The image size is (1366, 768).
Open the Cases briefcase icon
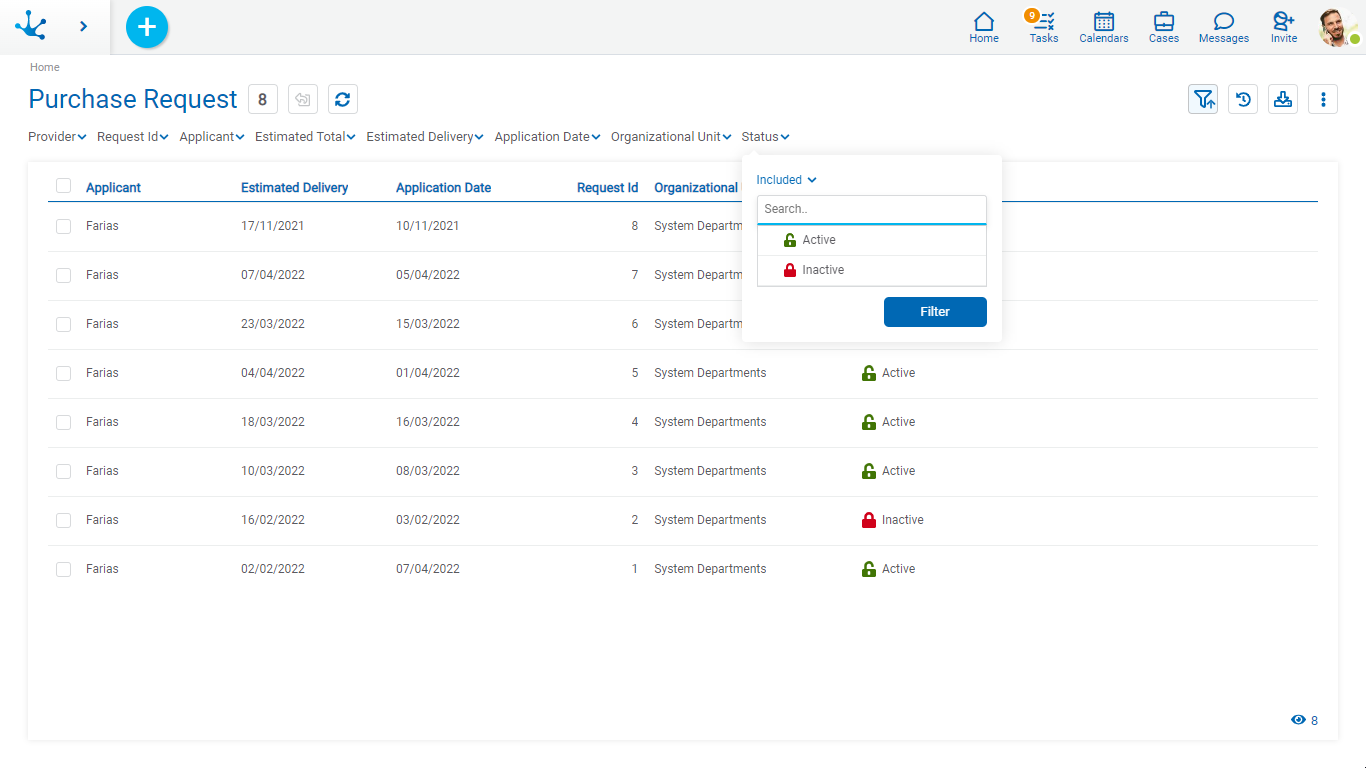[1164, 27]
